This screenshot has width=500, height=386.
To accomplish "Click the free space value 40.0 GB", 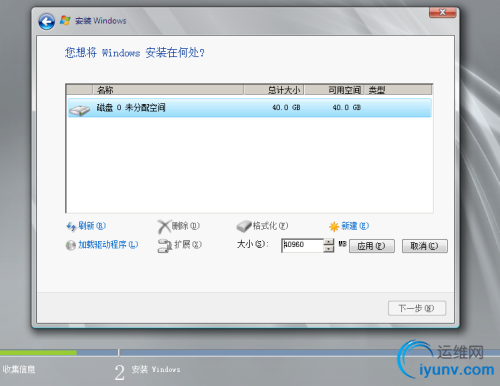I will tap(347, 108).
